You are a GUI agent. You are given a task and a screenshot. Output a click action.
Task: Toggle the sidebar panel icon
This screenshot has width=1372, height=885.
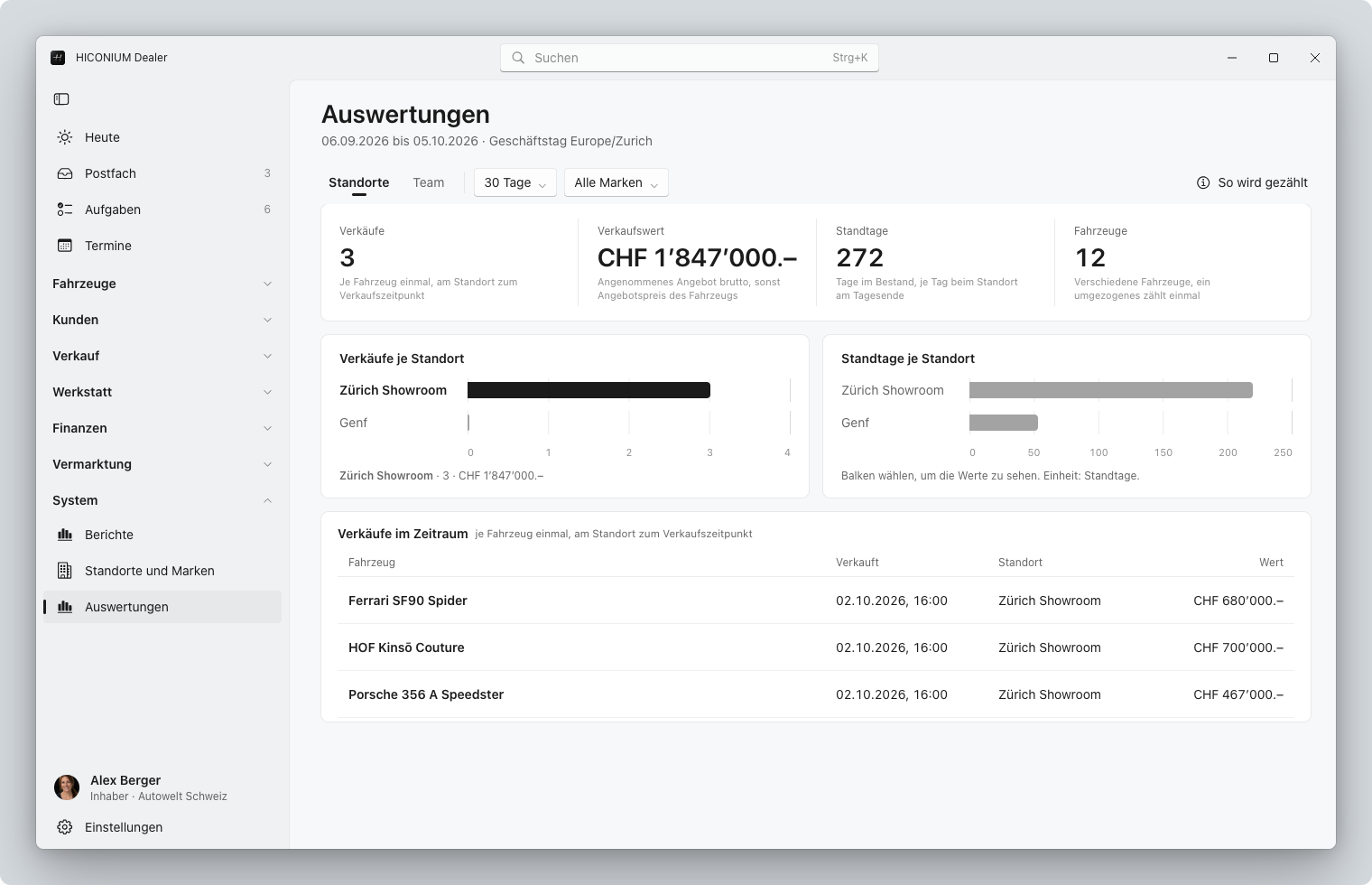click(61, 99)
